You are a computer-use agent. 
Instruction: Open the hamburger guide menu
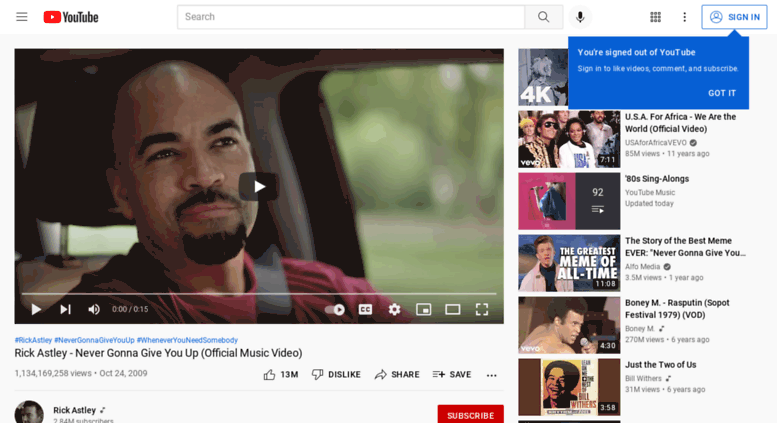22,17
